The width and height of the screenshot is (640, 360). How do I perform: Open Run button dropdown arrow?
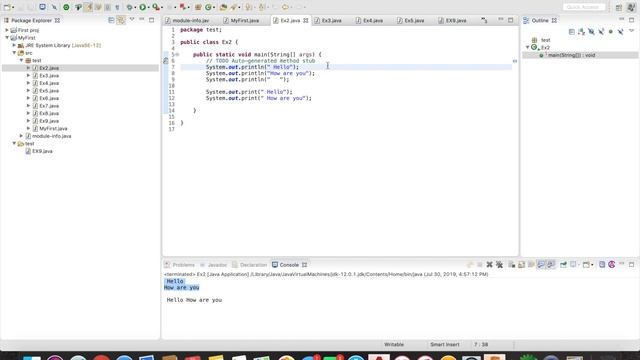(x=149, y=7)
